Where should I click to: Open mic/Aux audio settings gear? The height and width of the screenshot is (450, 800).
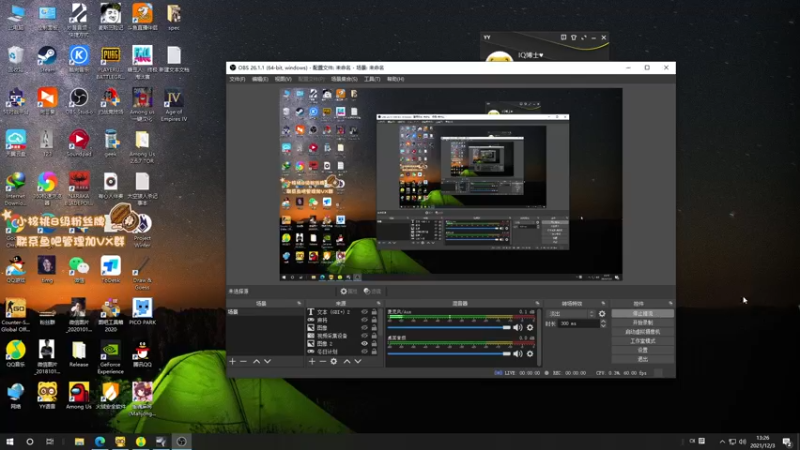pos(530,328)
